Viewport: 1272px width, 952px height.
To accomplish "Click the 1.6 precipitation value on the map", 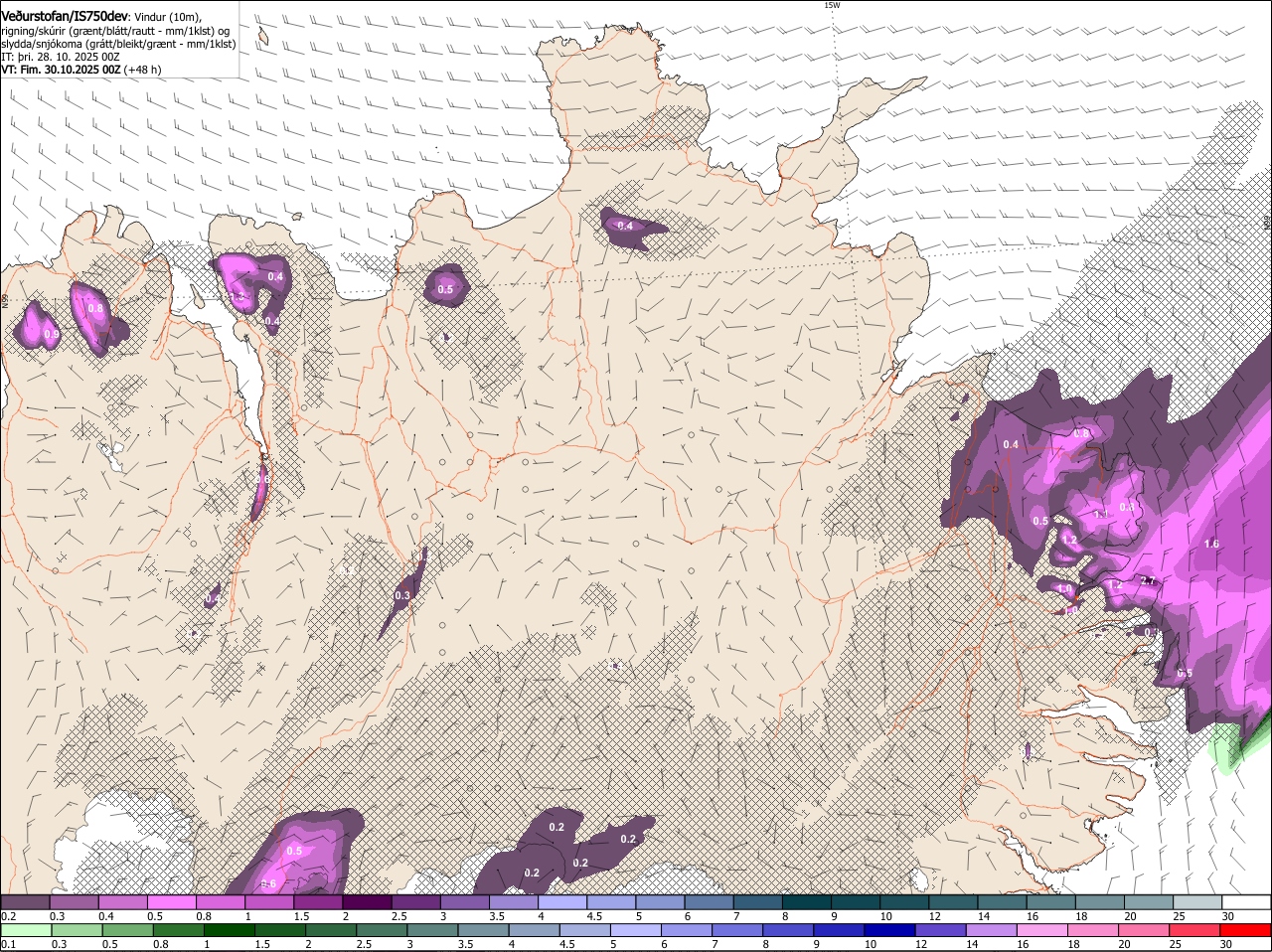I will click(x=1211, y=544).
